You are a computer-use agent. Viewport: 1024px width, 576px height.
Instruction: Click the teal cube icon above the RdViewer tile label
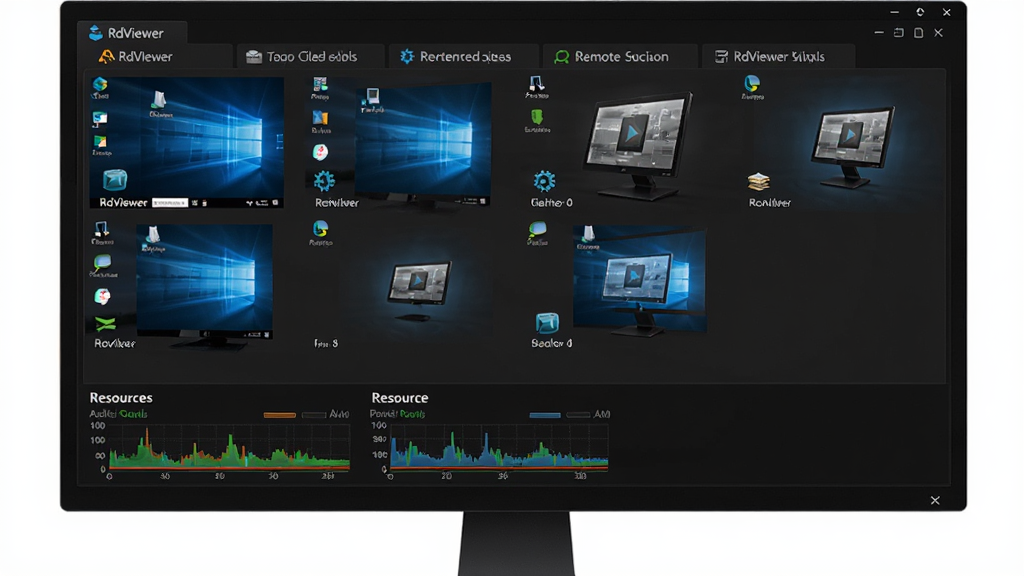coord(115,180)
